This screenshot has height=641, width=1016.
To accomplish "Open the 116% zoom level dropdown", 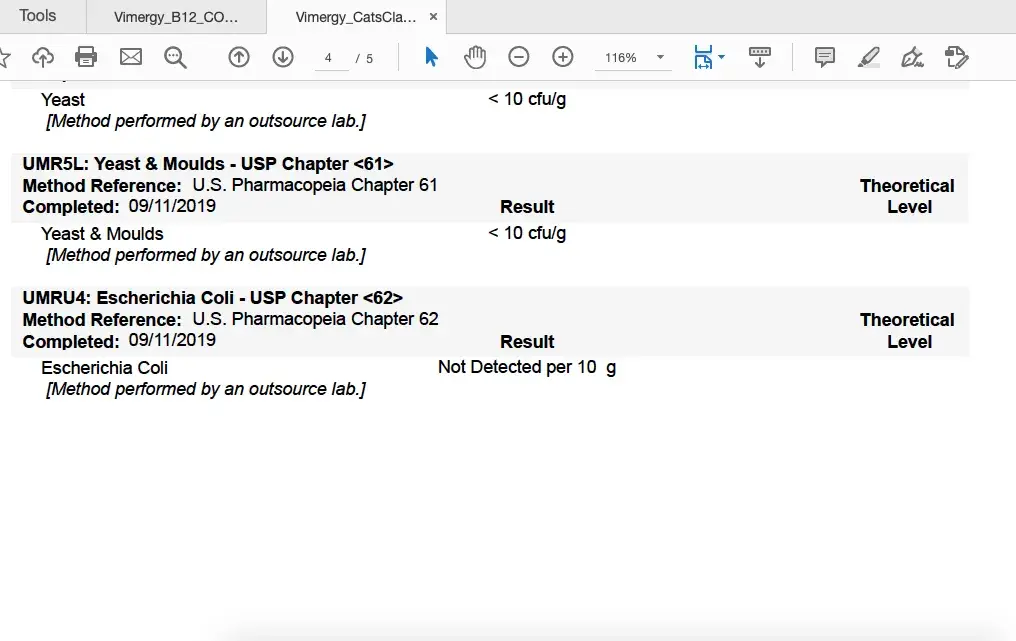I will 660,58.
